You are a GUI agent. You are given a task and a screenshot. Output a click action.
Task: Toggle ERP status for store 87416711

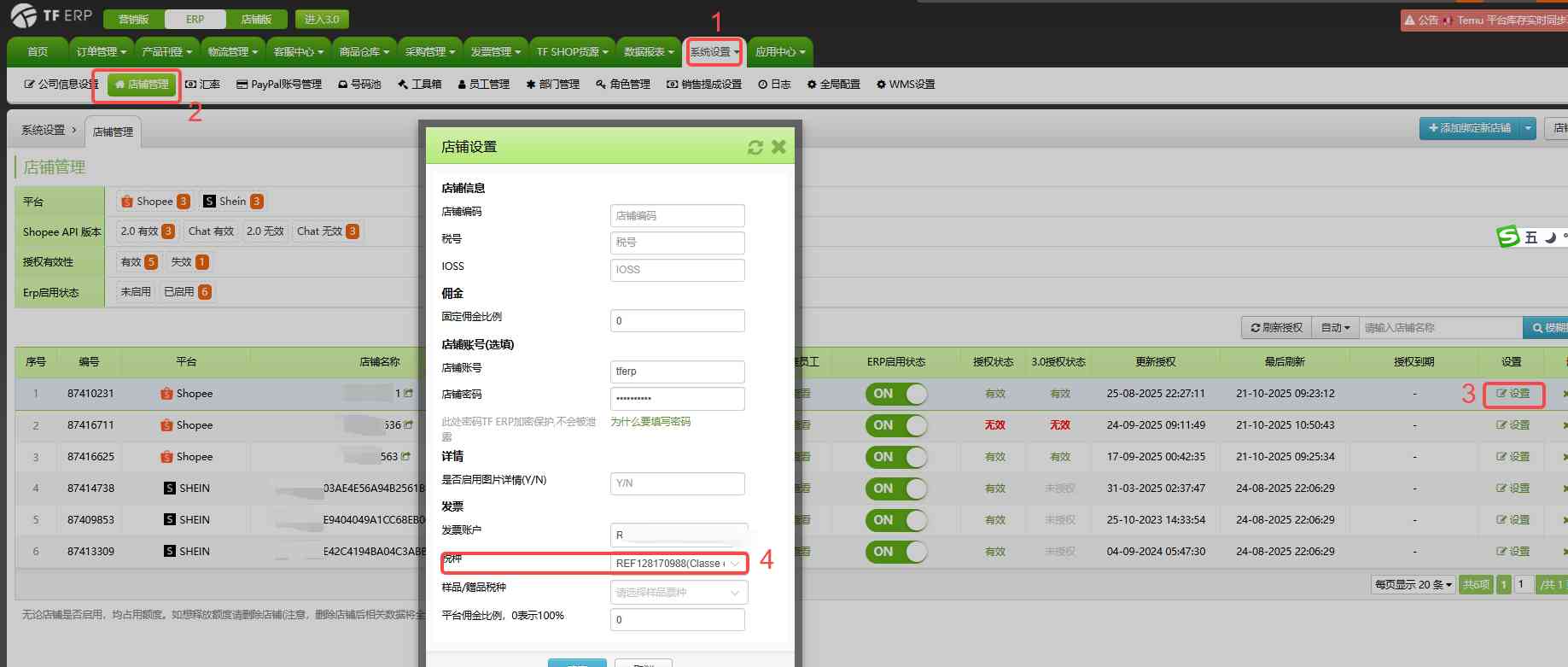[x=896, y=425]
